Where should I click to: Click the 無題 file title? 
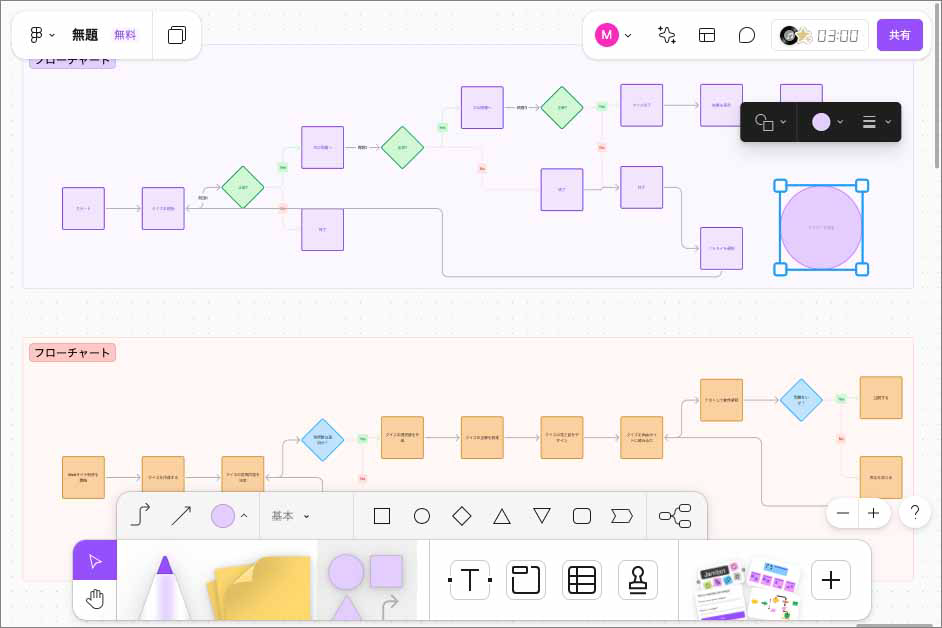(85, 35)
